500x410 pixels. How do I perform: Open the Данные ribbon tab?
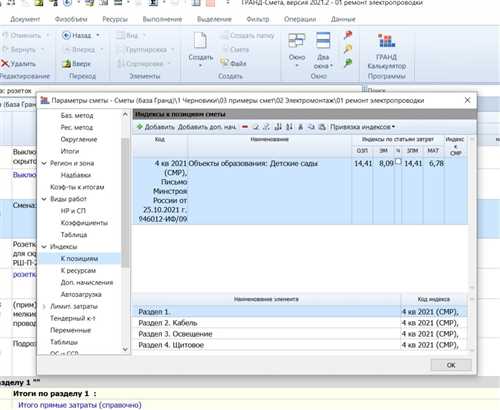click(x=343, y=19)
